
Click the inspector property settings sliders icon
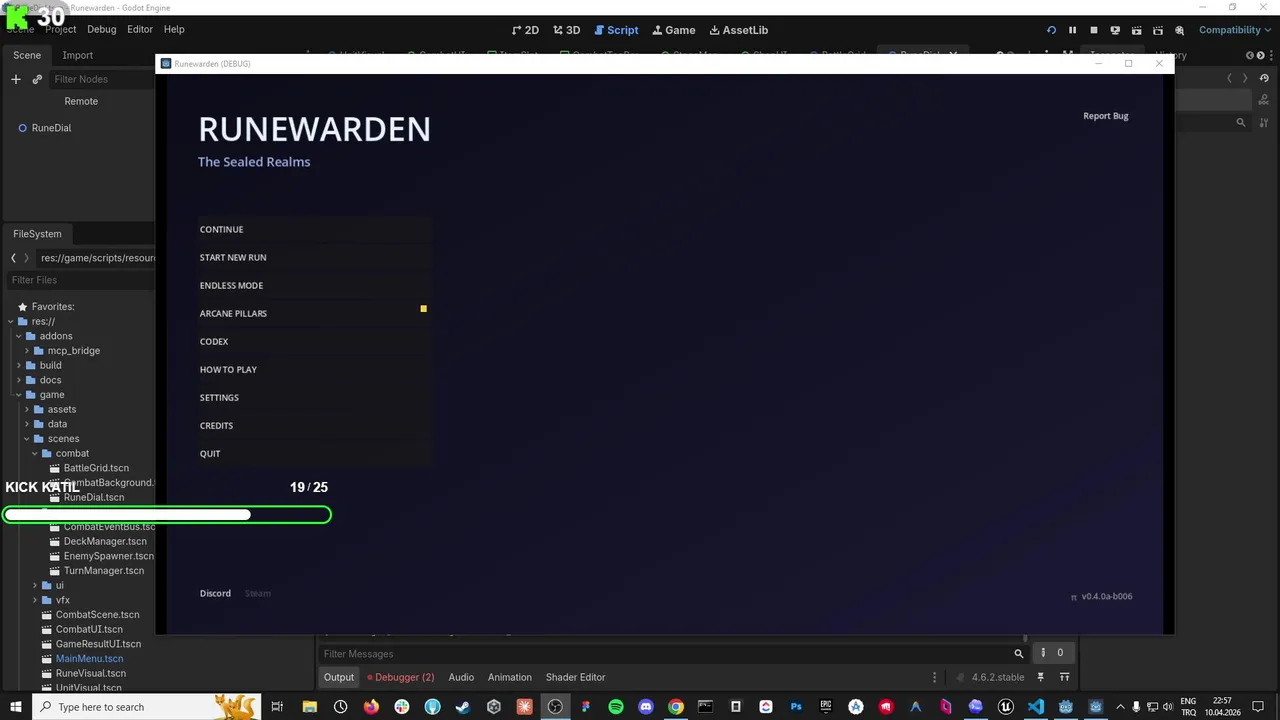click(x=1264, y=122)
